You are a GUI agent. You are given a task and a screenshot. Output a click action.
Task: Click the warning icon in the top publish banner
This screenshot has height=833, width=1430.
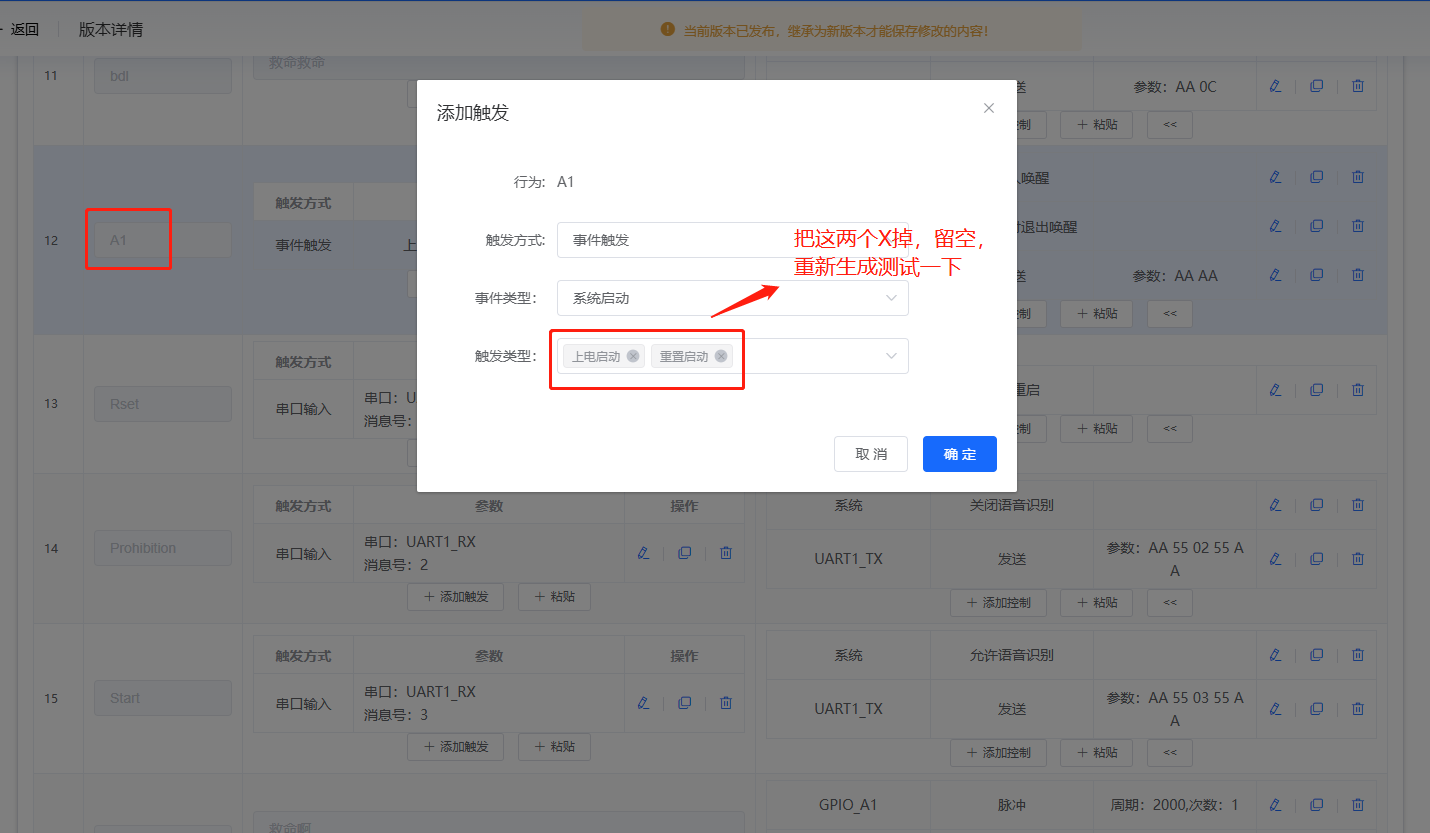[667, 29]
